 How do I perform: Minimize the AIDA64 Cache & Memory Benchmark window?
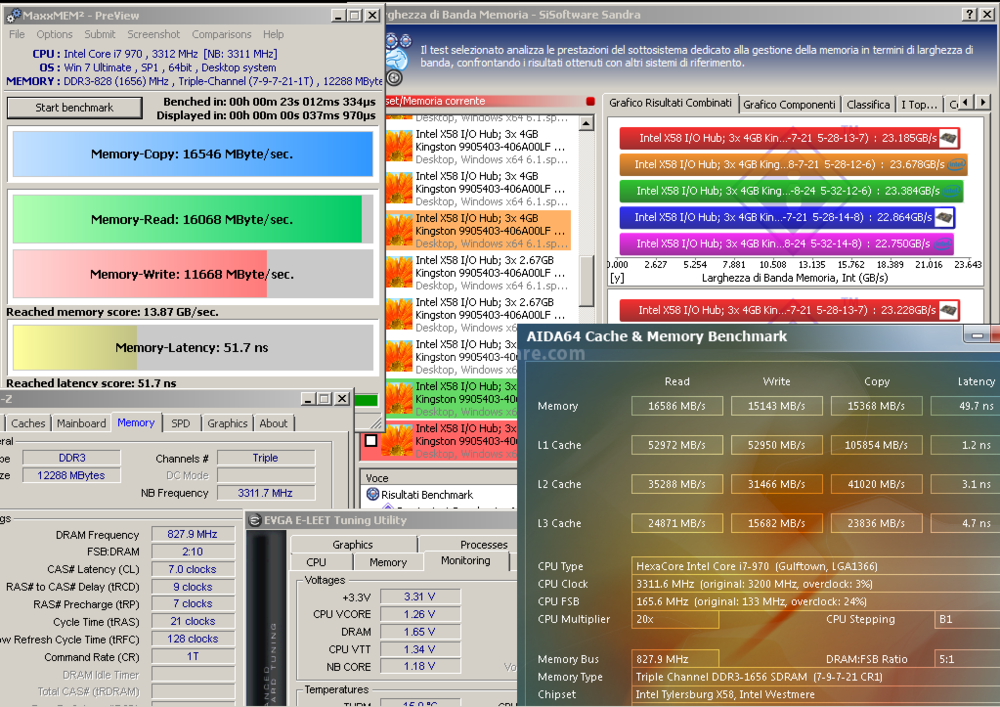976,335
